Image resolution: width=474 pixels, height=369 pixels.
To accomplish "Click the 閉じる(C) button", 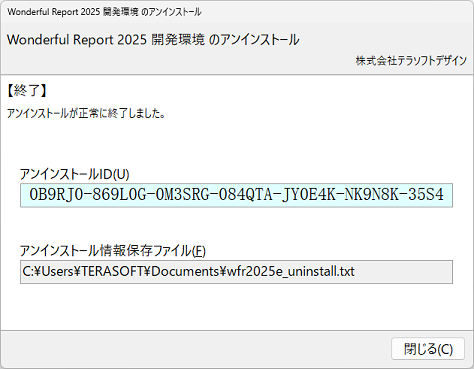I will [x=428, y=349].
